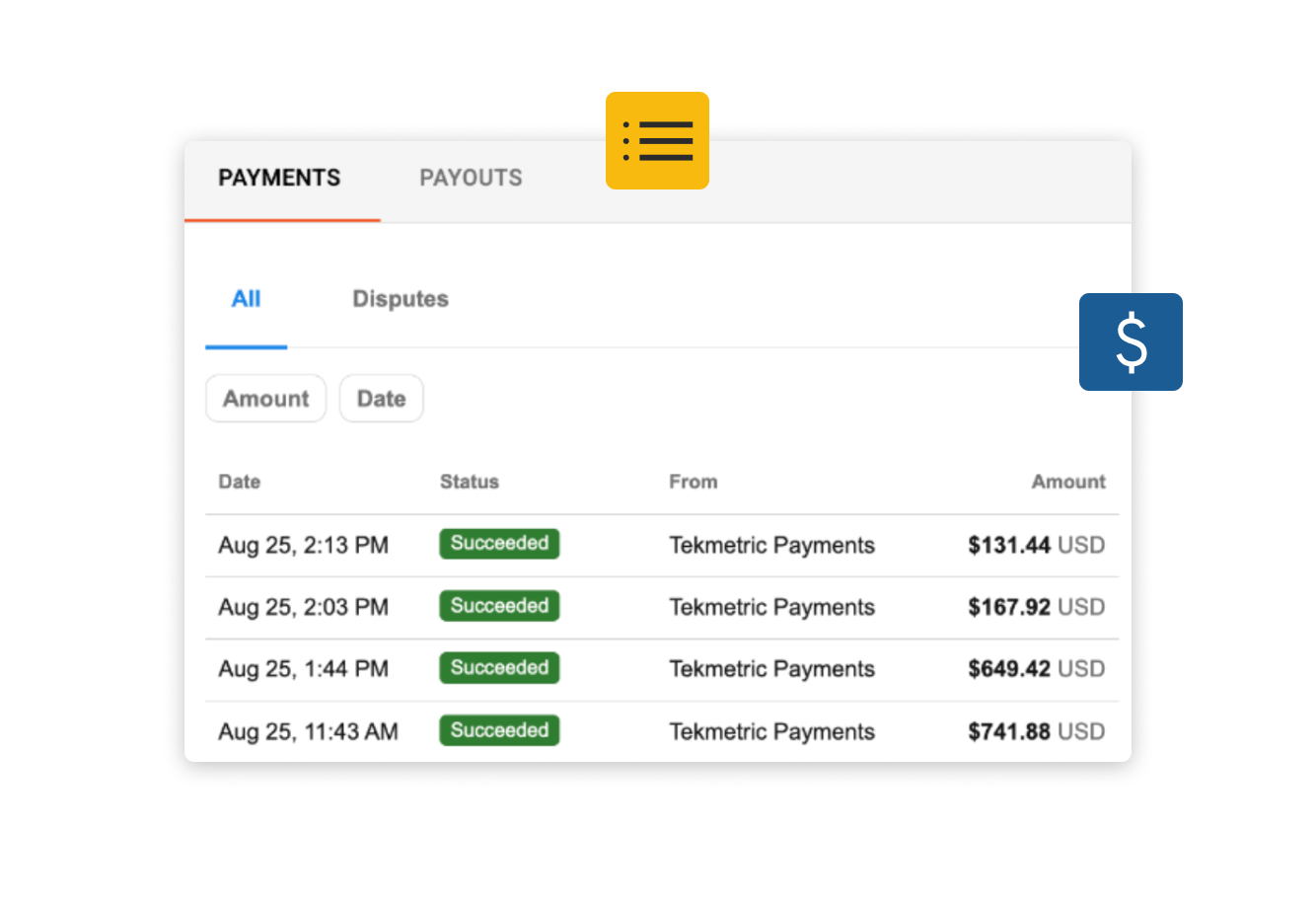Click the yellow list icon
This screenshot has height=905, width=1316.
(657, 140)
